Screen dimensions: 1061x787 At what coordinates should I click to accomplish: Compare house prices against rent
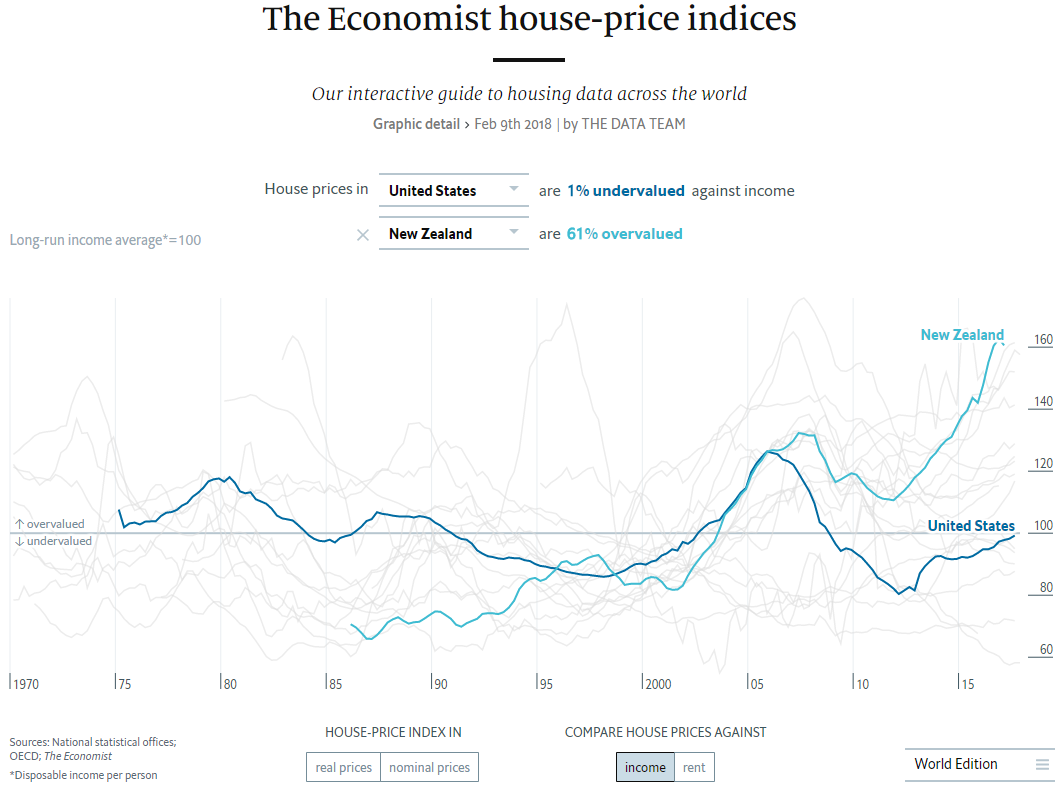[x=694, y=768]
